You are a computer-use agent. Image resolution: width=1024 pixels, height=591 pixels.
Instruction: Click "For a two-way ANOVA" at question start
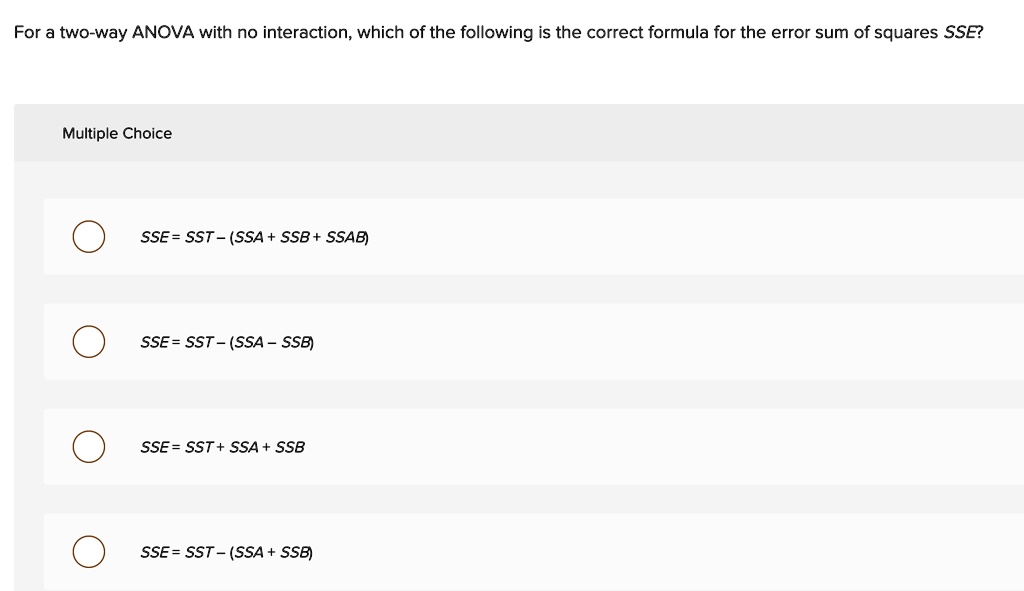coord(102,33)
